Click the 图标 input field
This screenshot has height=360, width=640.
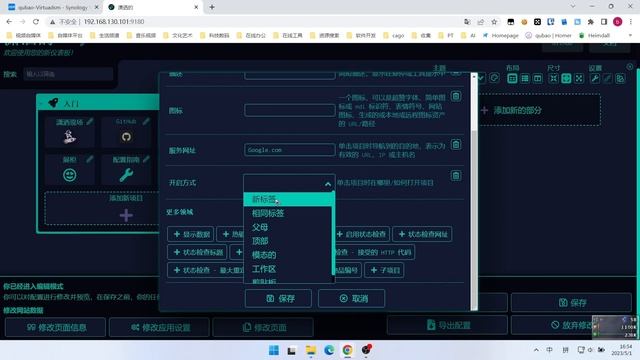pyautogui.click(x=289, y=110)
